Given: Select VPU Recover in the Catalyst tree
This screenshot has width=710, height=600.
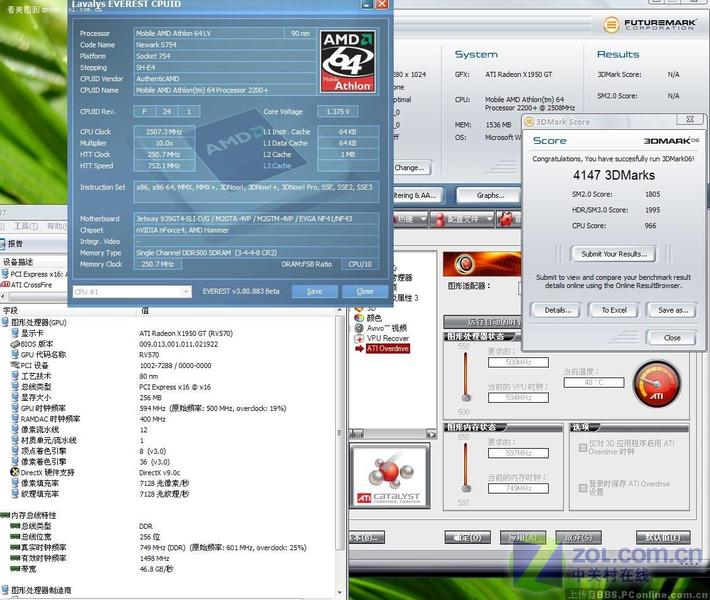Looking at the screenshot, I should pyautogui.click(x=388, y=338).
